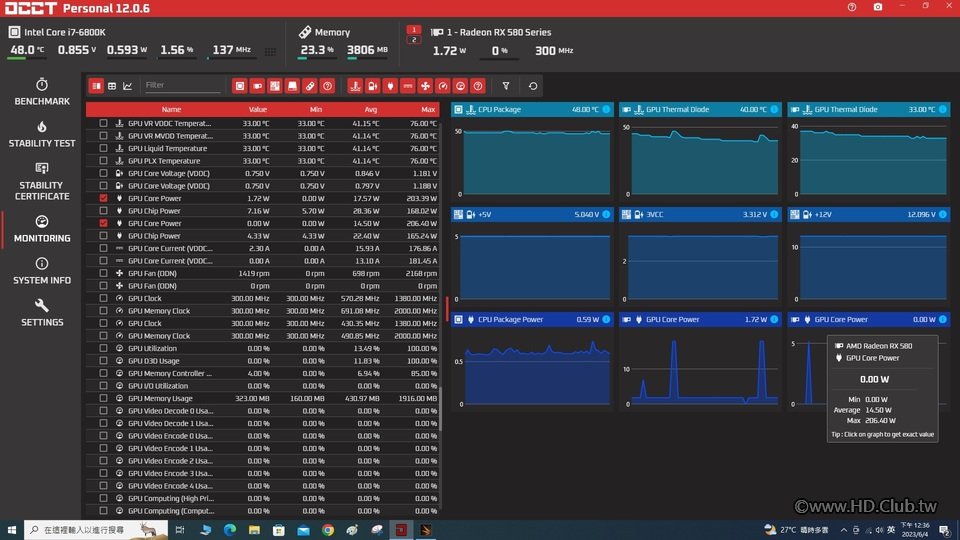Check the GPU VR VDDC Temperature row checkbox

pos(103,123)
